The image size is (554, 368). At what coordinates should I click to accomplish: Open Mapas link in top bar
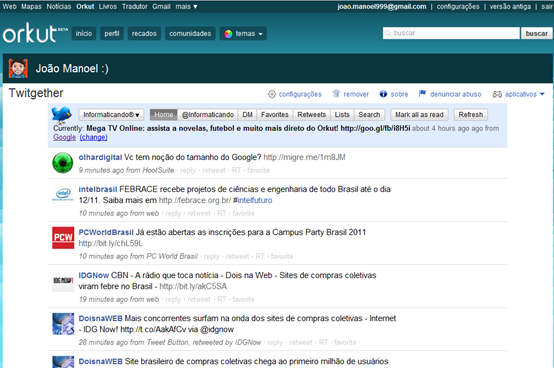tap(31, 6)
